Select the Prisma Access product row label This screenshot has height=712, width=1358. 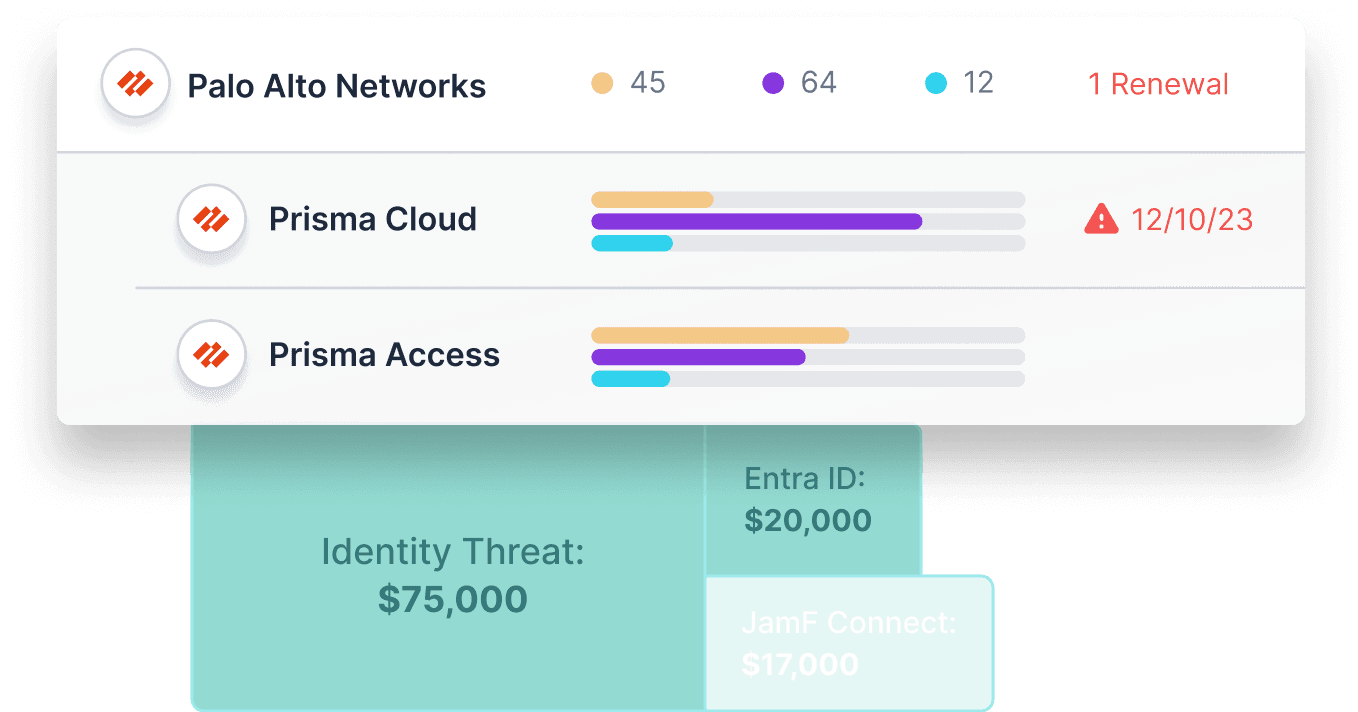pos(384,354)
